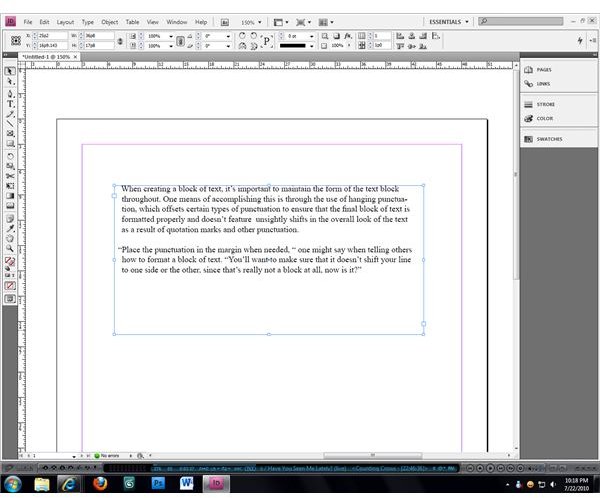Image resolution: width=600 pixels, height=498 pixels.
Task: Select the Free Transform tool
Action: point(10,186)
